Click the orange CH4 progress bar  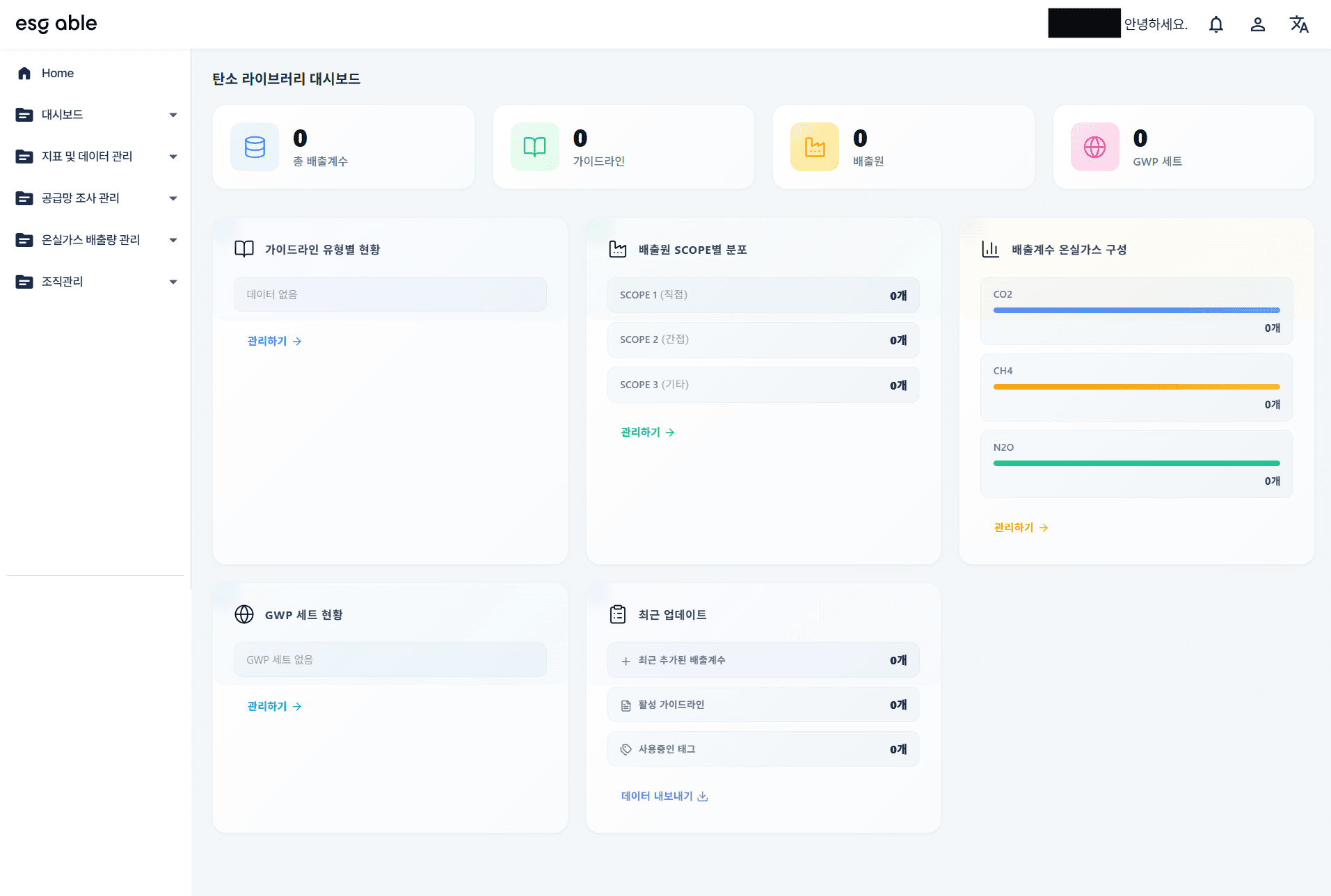pos(1136,387)
